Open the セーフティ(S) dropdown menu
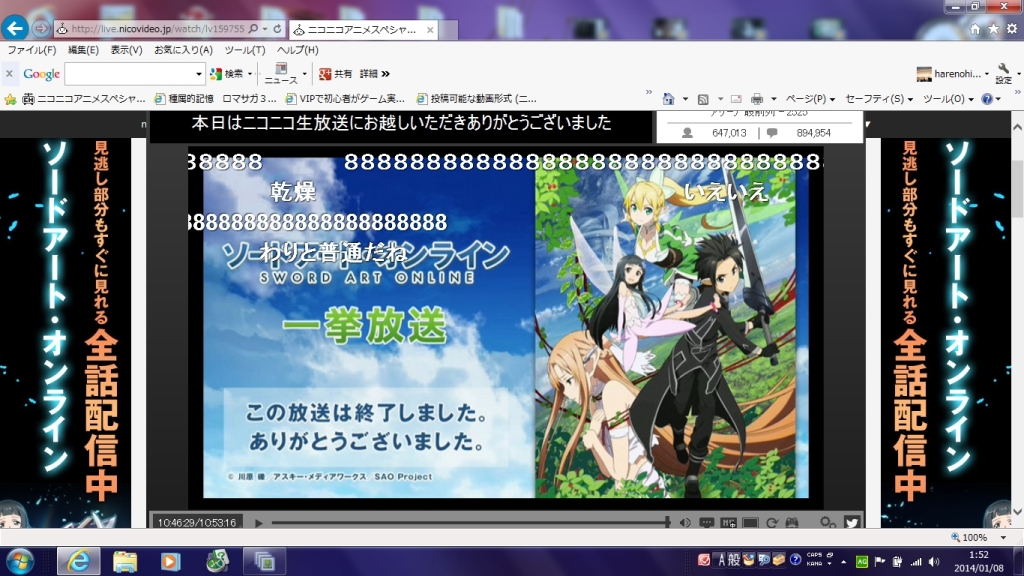 point(878,99)
